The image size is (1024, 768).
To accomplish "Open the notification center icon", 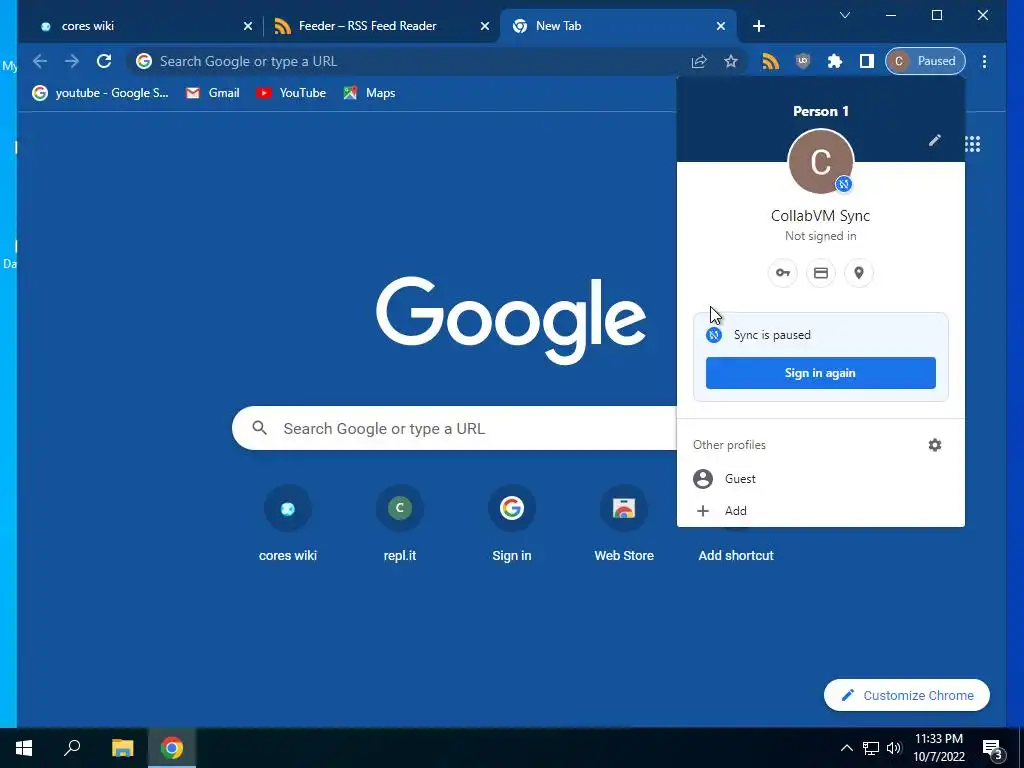I will 993,750.
